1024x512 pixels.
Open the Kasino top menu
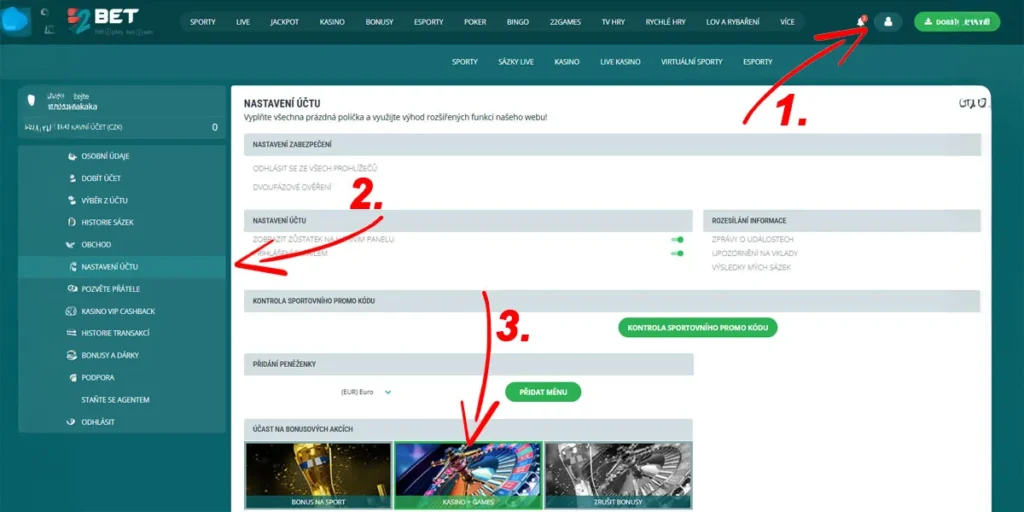[x=332, y=22]
